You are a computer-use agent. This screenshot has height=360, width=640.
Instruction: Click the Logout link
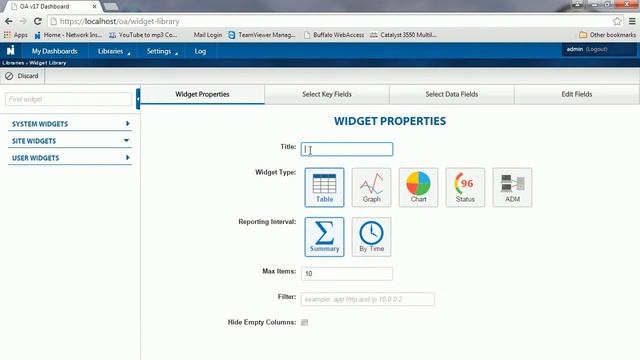(x=597, y=49)
